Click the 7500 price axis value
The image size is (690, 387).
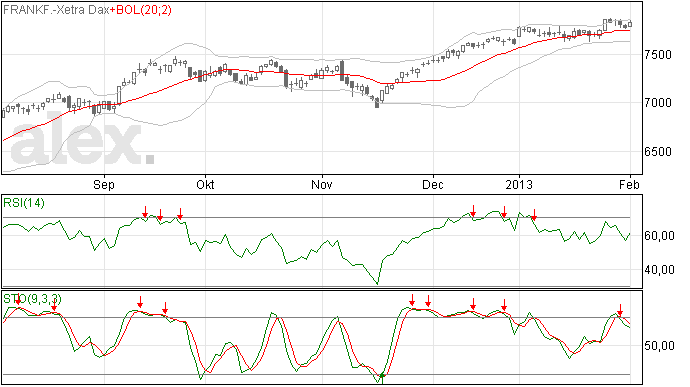coord(658,55)
